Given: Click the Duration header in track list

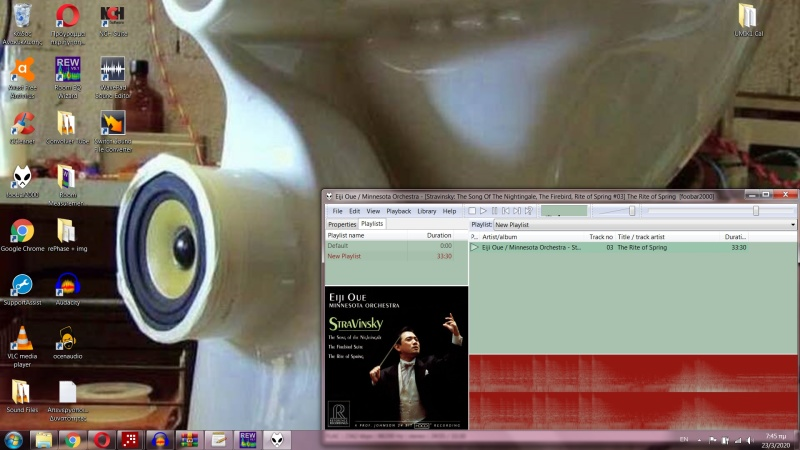Looking at the screenshot, I should tap(735, 237).
